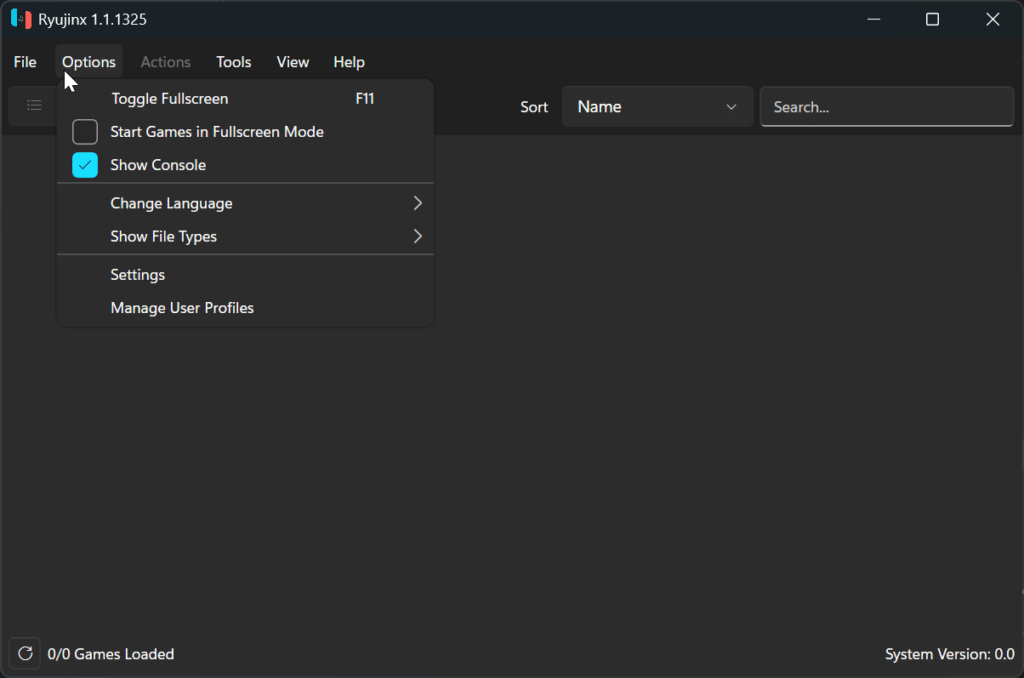The image size is (1024, 678).
Task: Click the refresh games list icon
Action: [25, 653]
